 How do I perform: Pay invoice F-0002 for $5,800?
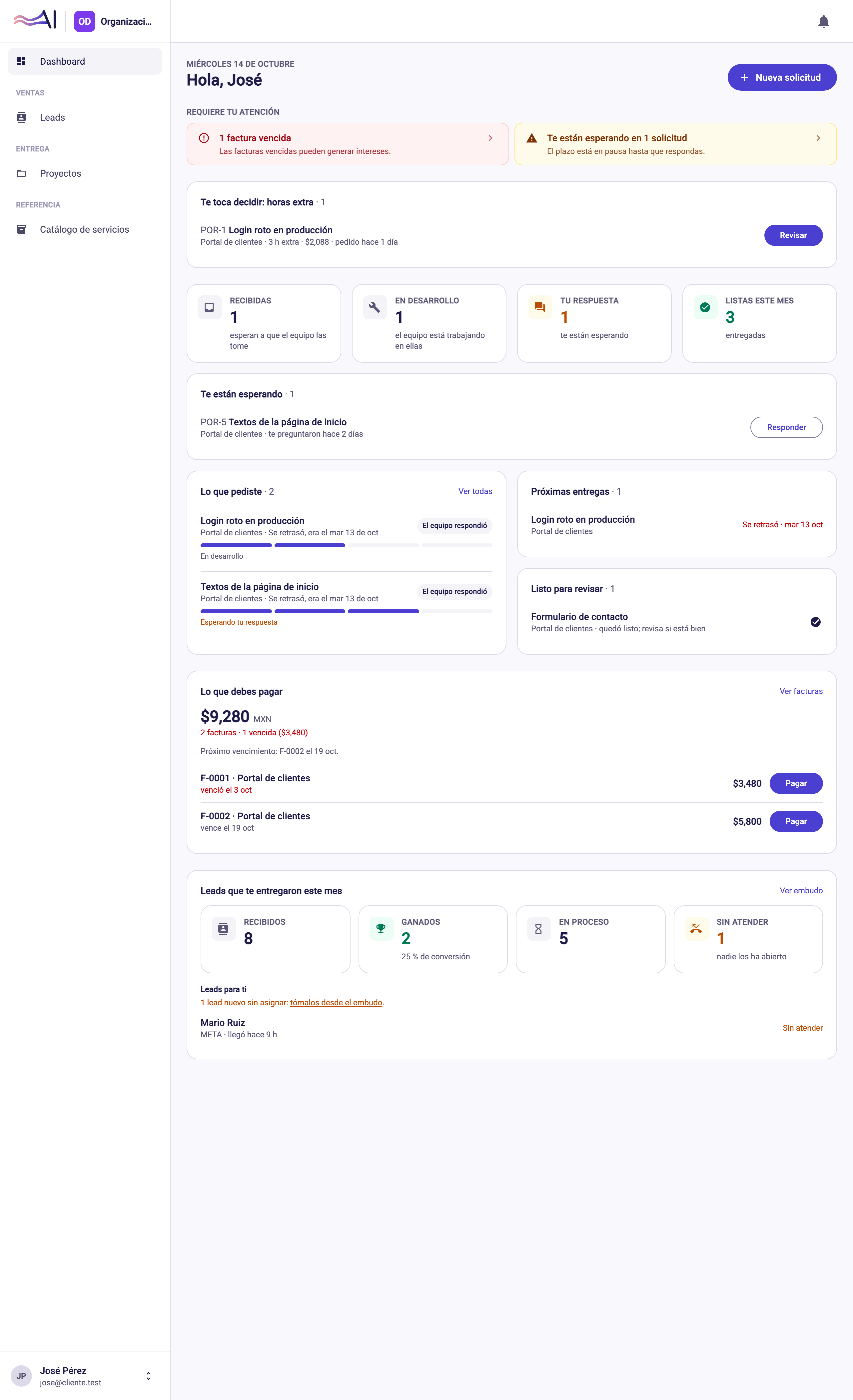[796, 822]
